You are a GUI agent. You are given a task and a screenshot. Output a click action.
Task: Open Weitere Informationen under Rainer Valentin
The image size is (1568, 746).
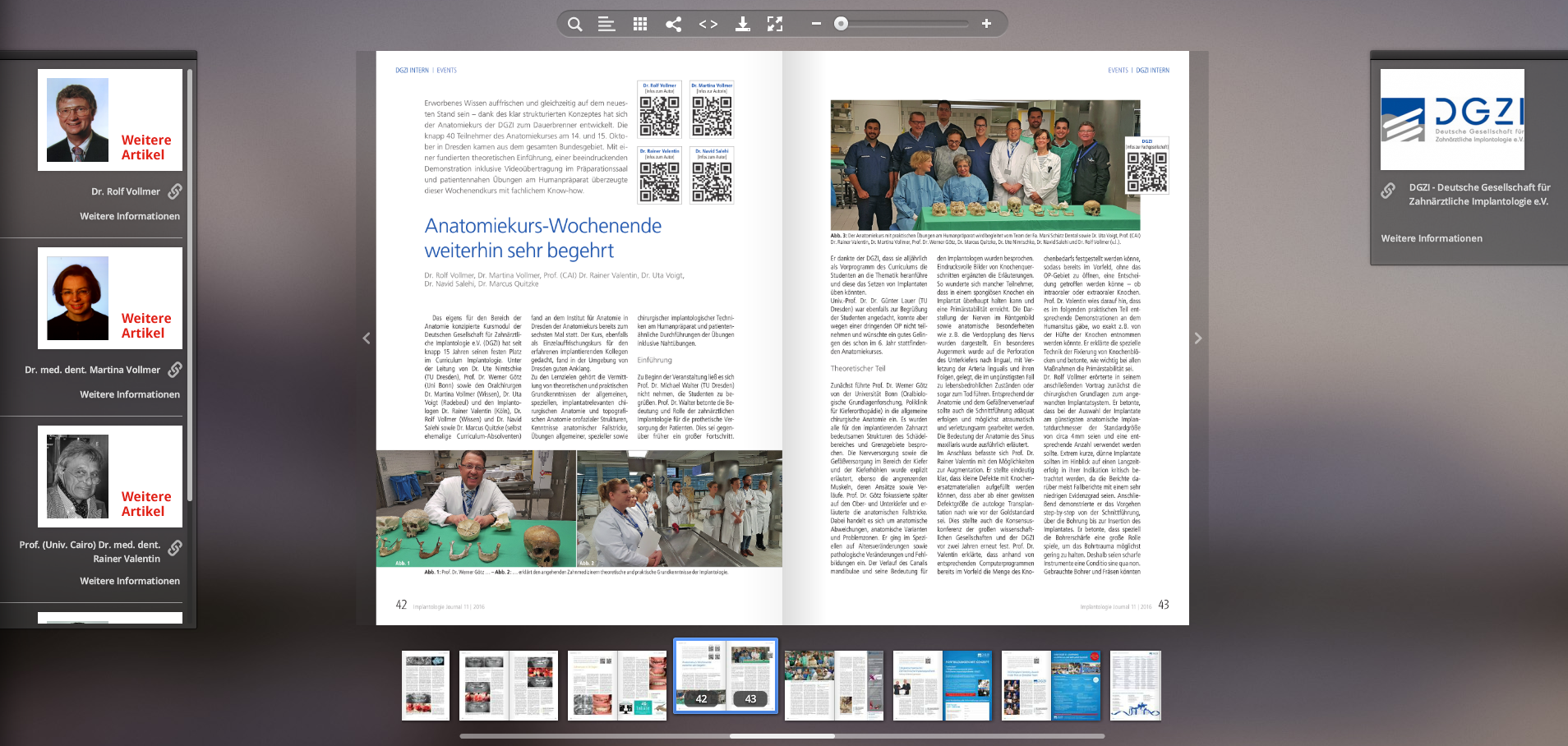(130, 581)
